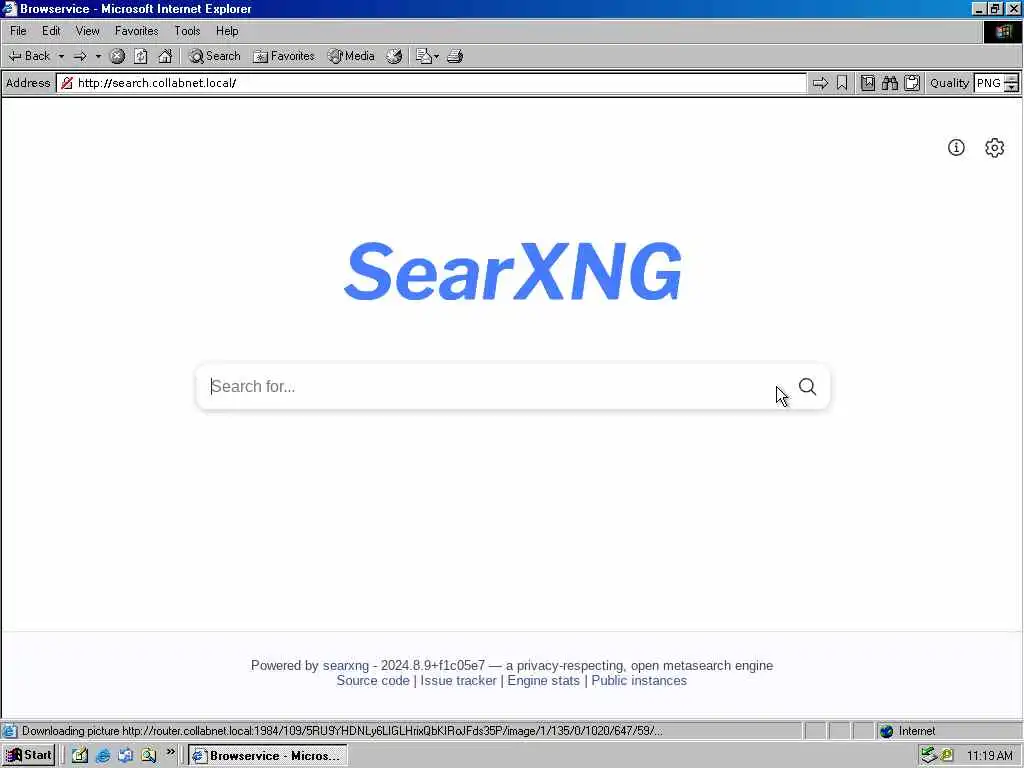Click the Show Desktop quick launch icon
1024x768 pixels.
click(x=80, y=756)
